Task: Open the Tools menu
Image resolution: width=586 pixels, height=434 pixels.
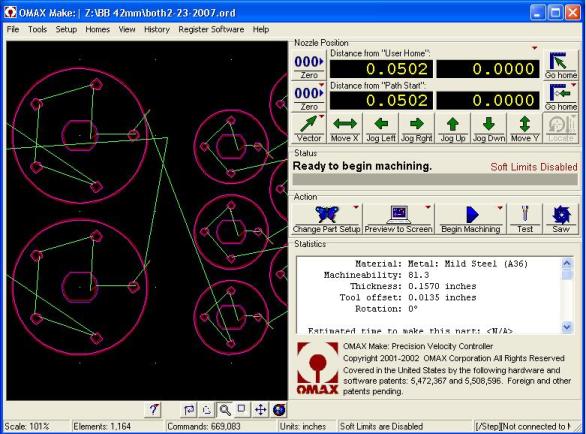Action: 37,29
